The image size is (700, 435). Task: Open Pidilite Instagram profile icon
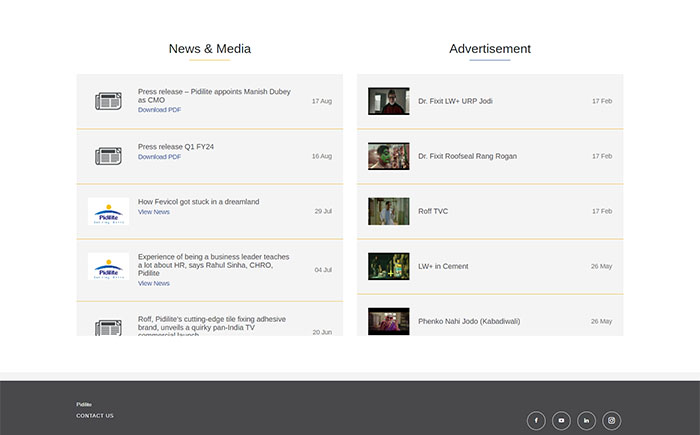point(612,420)
